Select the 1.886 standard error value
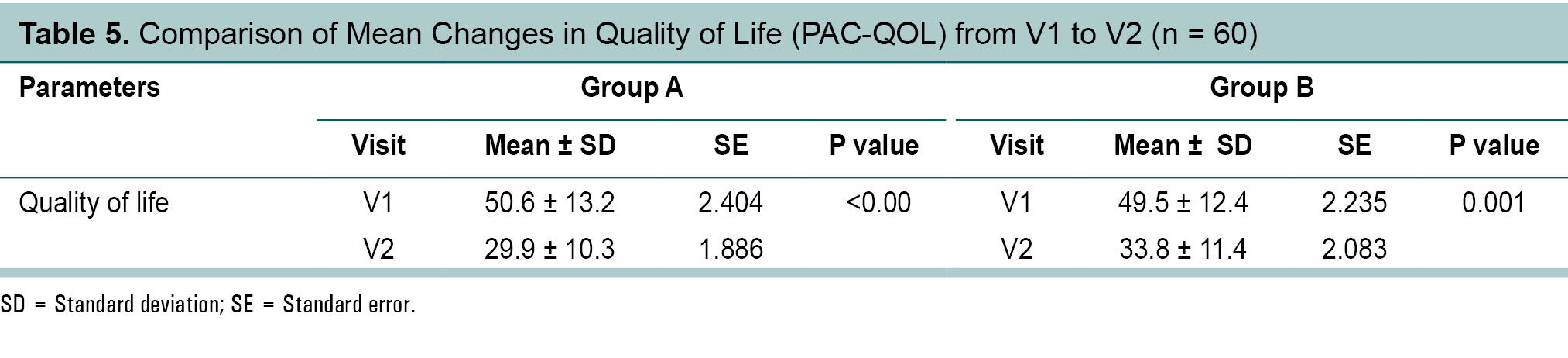 click(730, 249)
